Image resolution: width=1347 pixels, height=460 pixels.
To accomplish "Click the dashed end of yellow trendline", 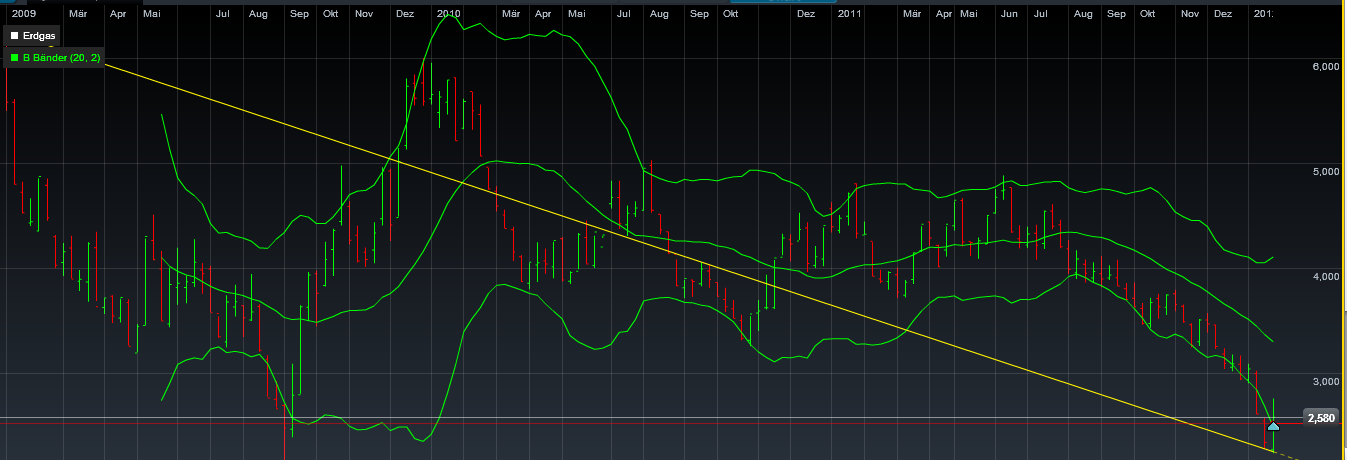I will pyautogui.click(x=1290, y=456).
